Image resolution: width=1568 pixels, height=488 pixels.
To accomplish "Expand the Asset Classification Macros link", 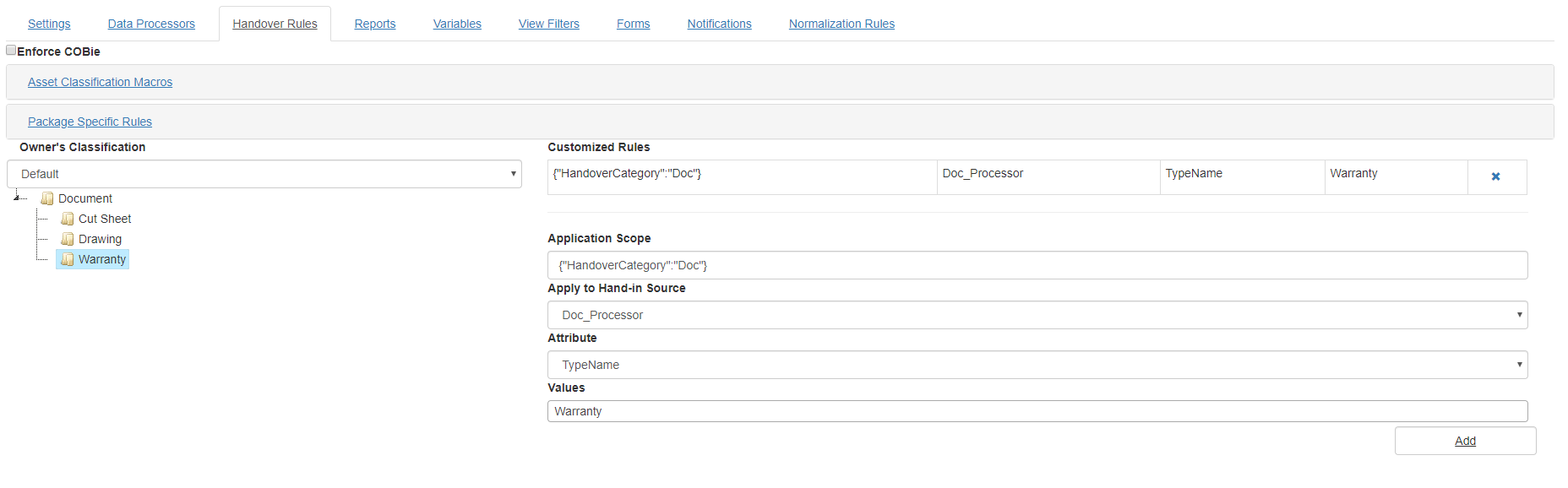I will tap(100, 82).
